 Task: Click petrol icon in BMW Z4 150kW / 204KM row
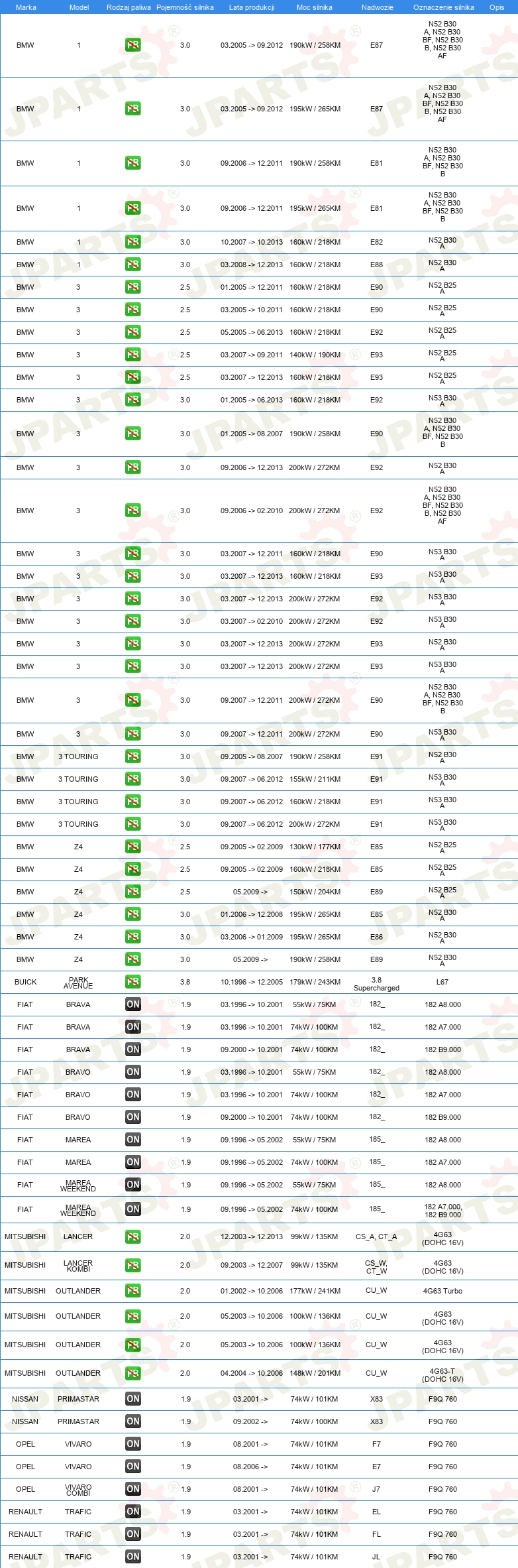click(x=132, y=892)
